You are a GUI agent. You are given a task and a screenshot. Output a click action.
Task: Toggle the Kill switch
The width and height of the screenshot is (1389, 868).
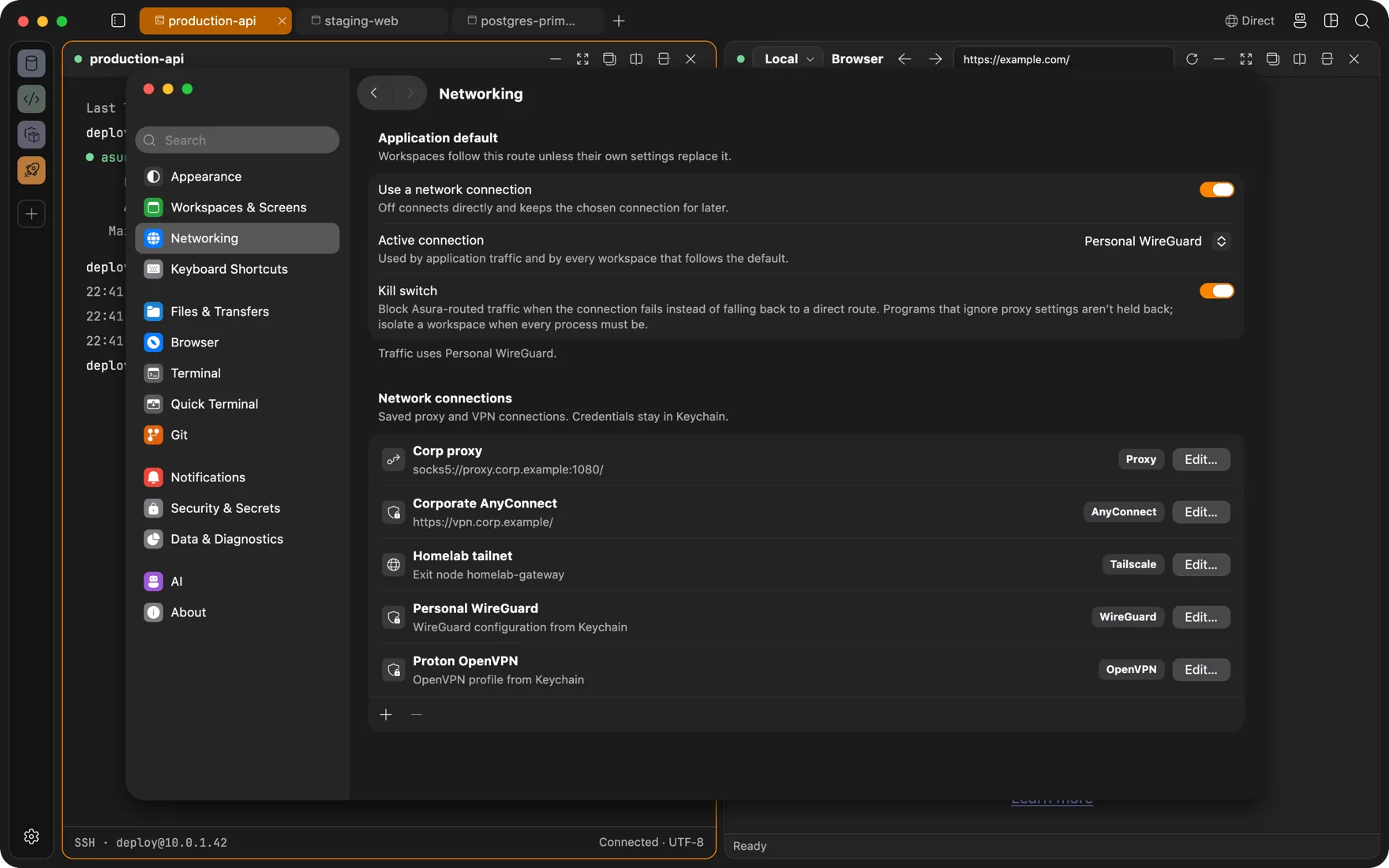point(1216,290)
